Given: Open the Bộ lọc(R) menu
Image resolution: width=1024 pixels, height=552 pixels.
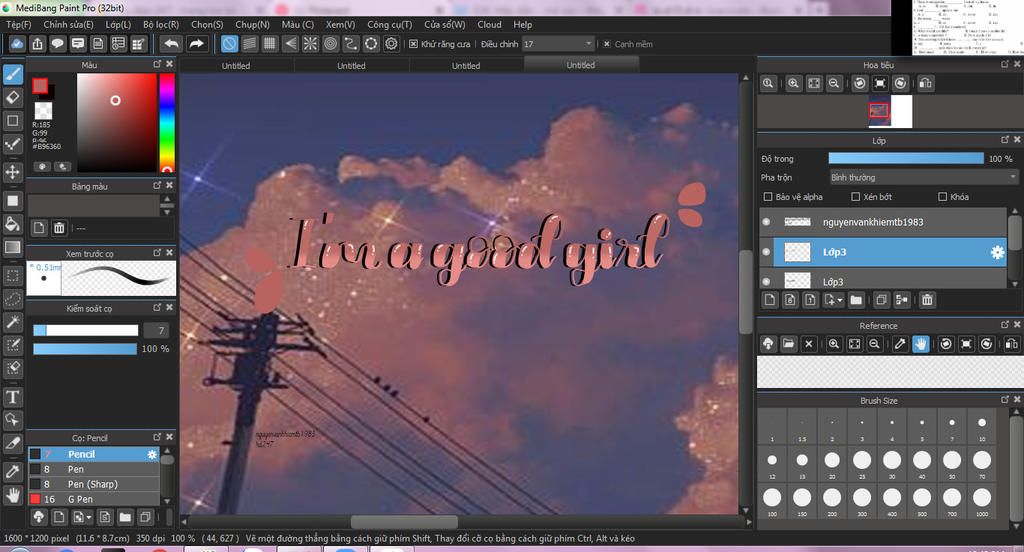Looking at the screenshot, I should 161,24.
